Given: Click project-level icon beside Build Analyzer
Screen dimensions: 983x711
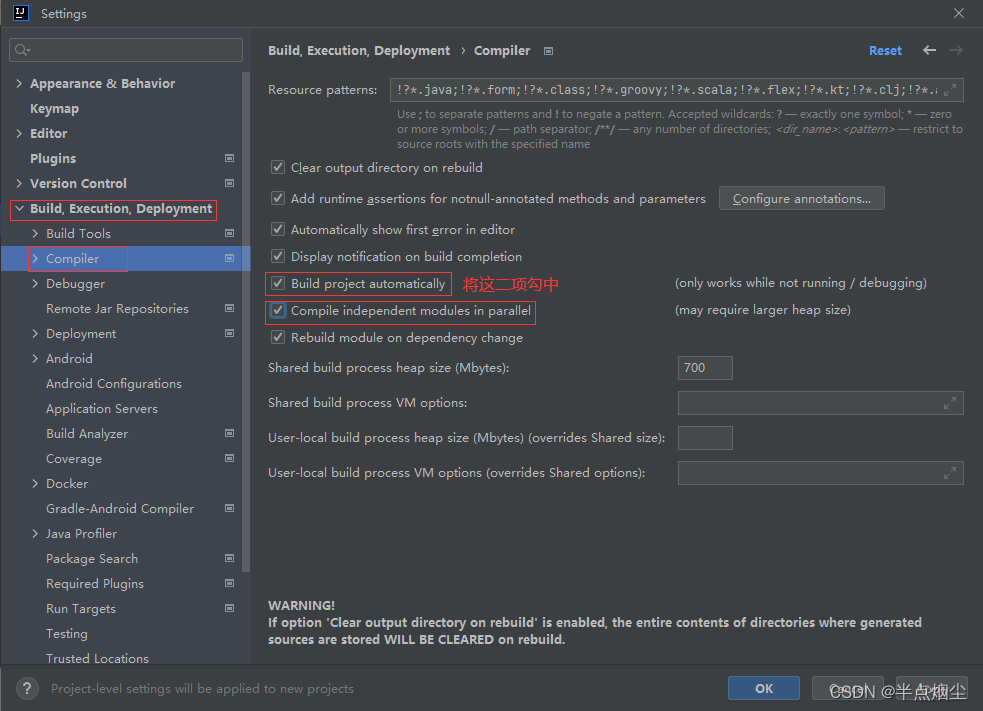Looking at the screenshot, I should [x=229, y=433].
